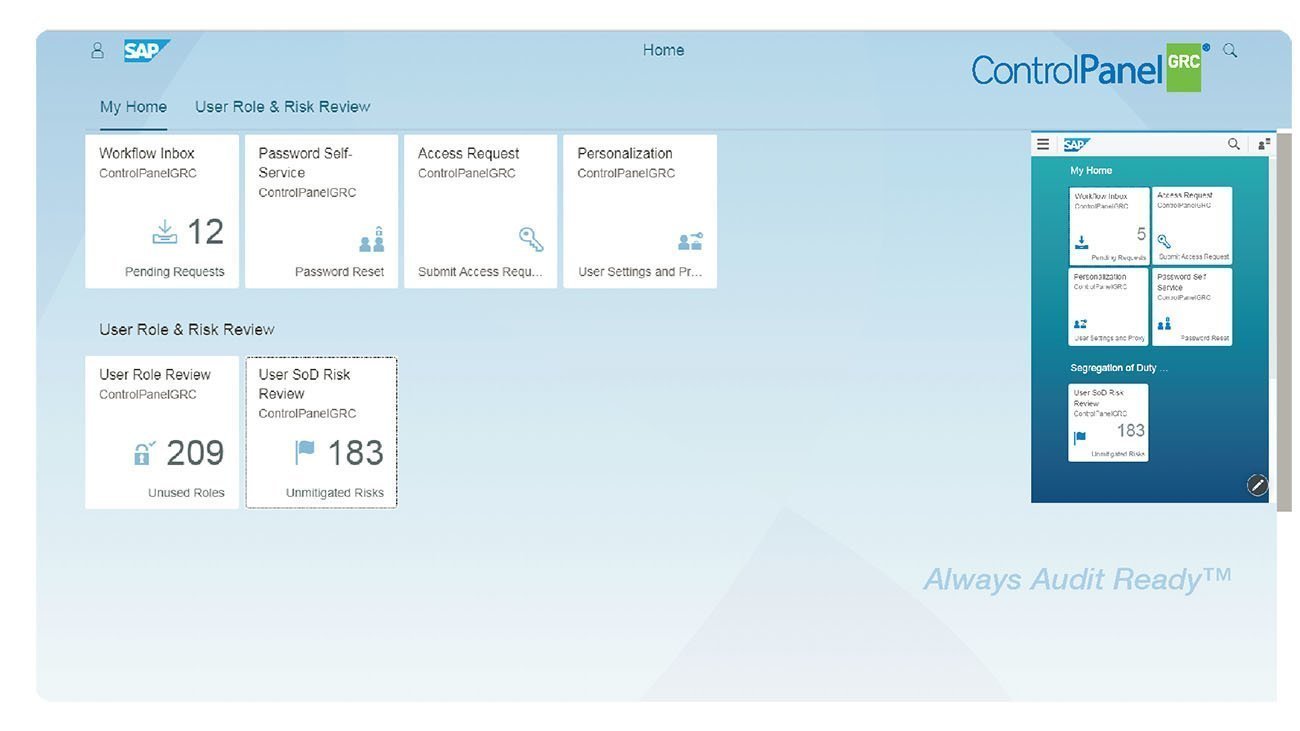The image size is (1300, 731).
Task: Click the SAP logo in the main header
Action: point(147,51)
